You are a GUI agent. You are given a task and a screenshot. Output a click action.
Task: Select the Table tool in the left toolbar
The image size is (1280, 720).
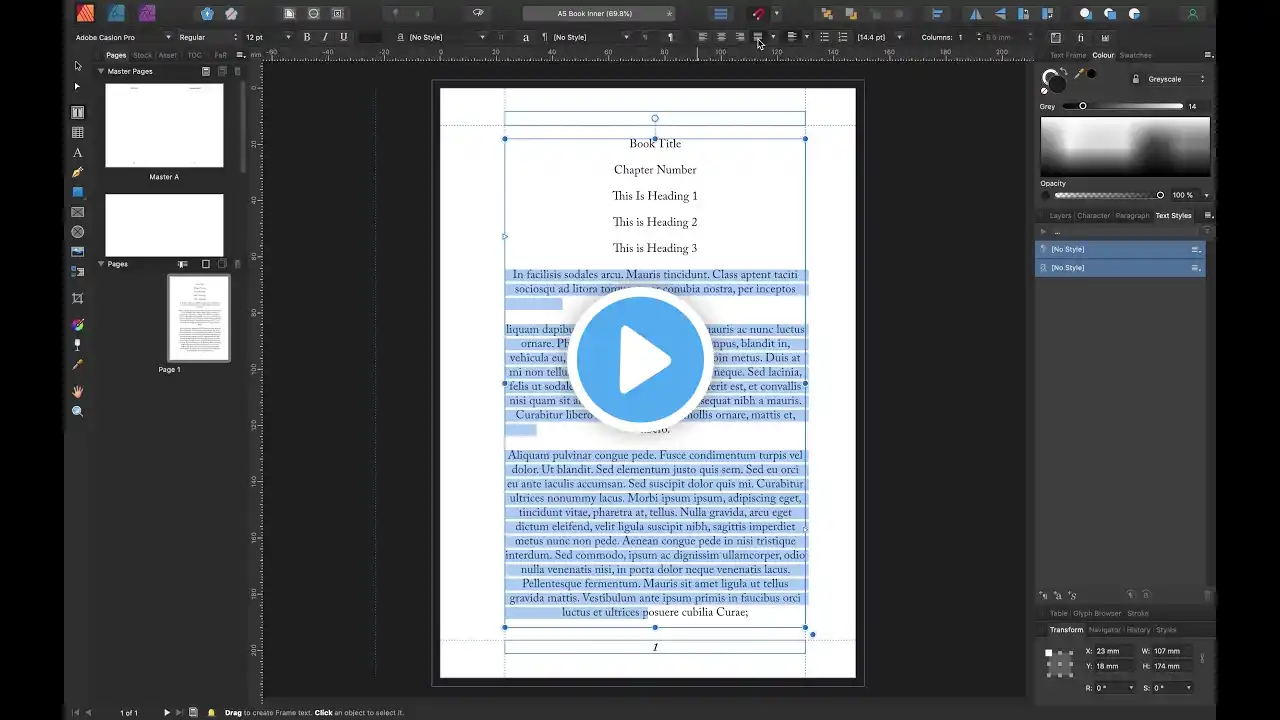click(x=78, y=132)
